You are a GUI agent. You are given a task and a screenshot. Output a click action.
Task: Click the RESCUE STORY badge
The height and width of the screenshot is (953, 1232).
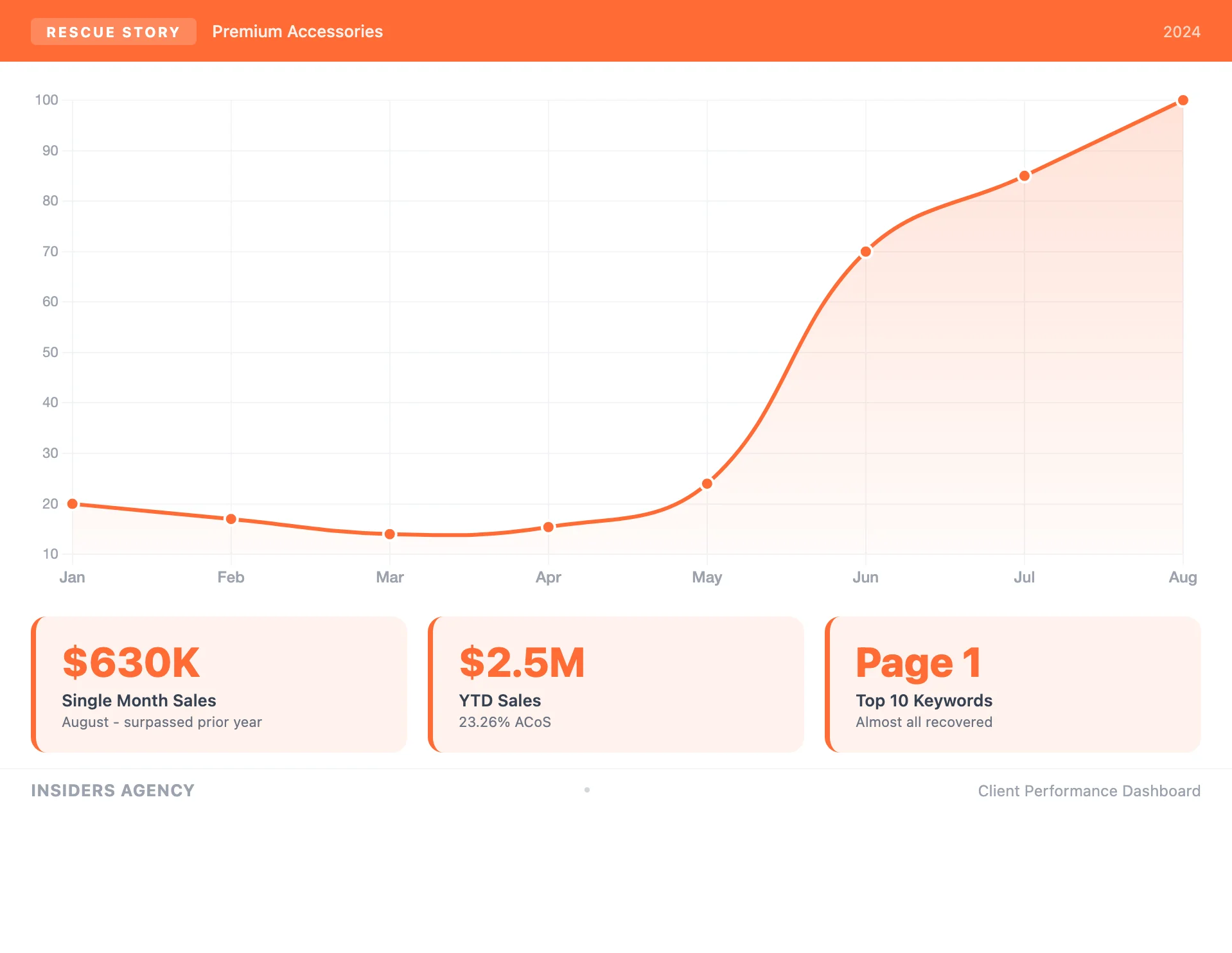tap(113, 32)
